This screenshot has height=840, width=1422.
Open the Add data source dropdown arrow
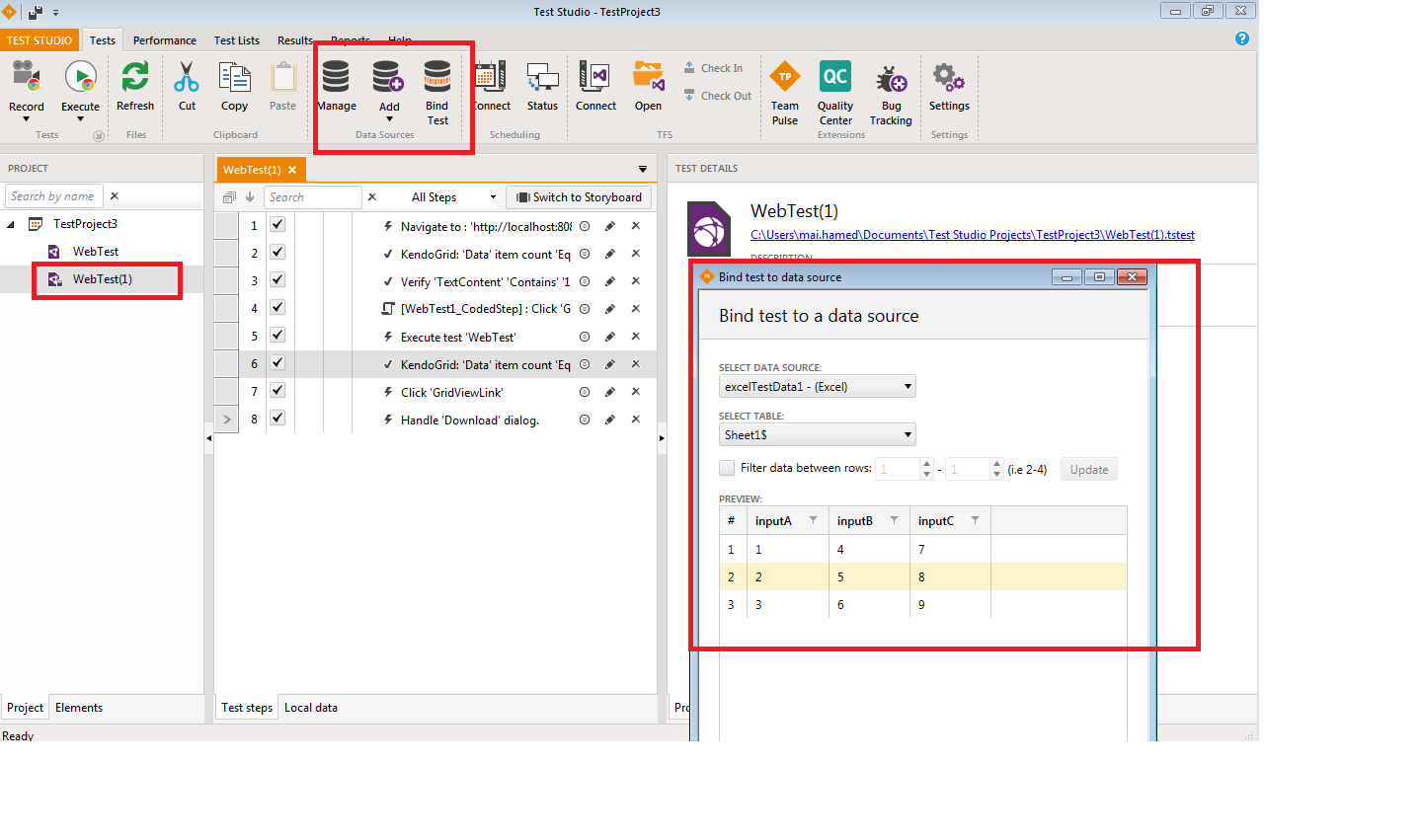(389, 119)
